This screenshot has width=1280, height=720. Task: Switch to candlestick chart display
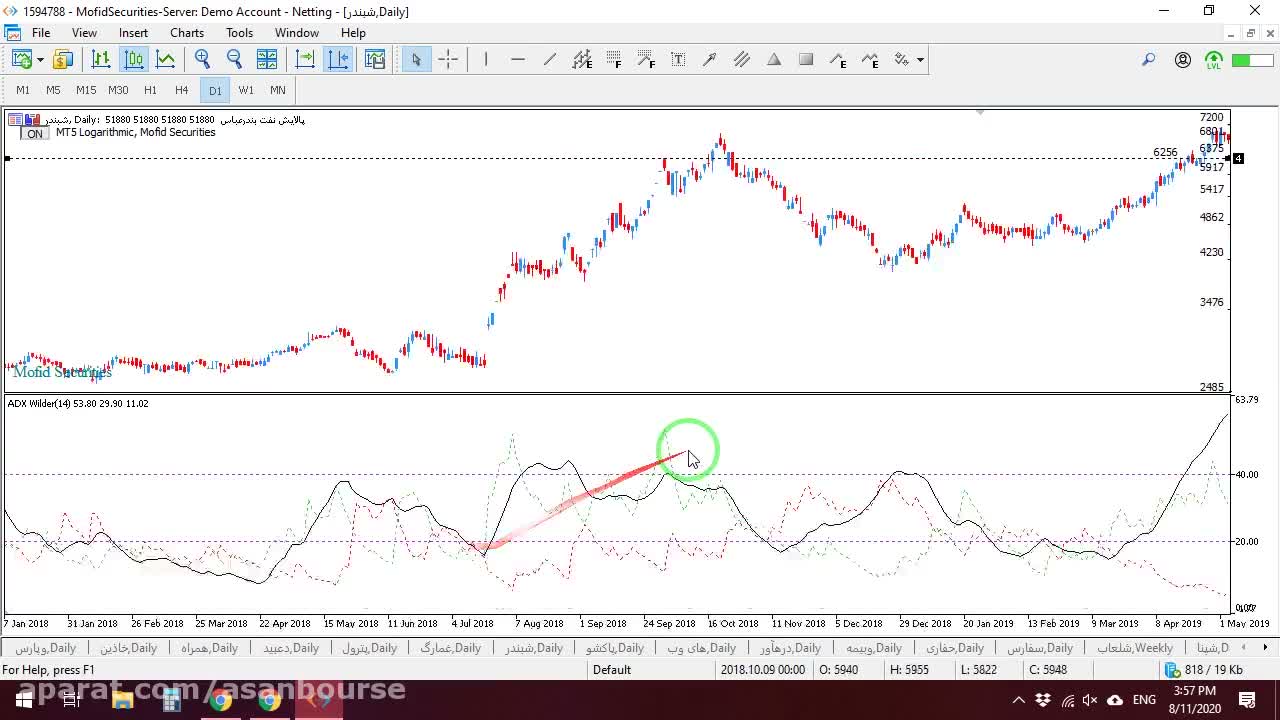point(134,60)
